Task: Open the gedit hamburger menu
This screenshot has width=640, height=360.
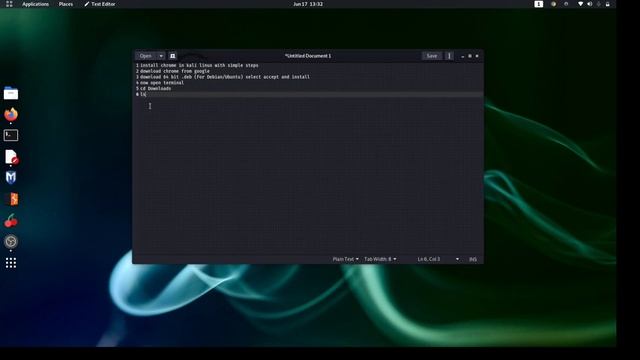Action: (x=449, y=56)
